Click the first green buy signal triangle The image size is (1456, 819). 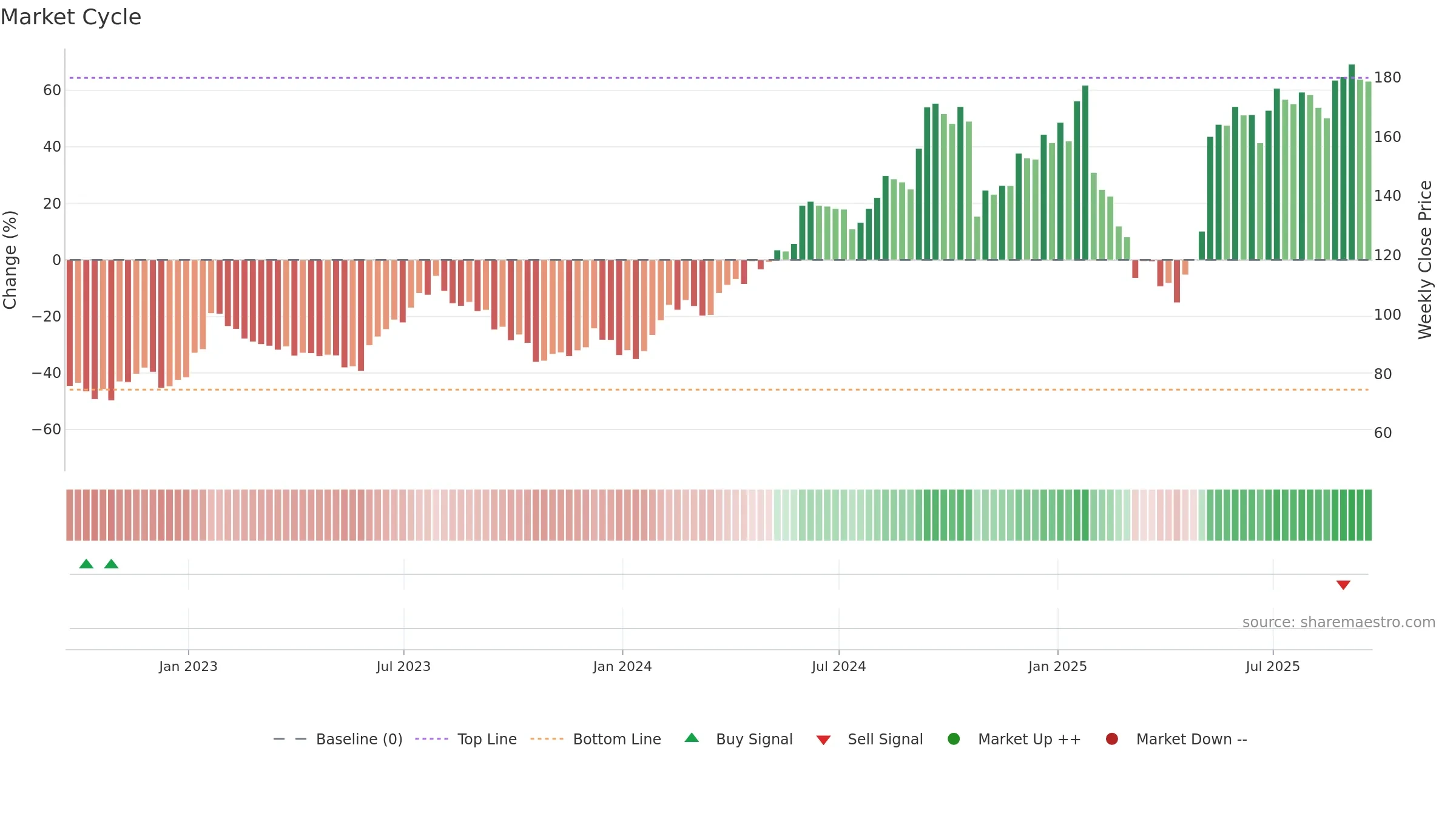(86, 564)
